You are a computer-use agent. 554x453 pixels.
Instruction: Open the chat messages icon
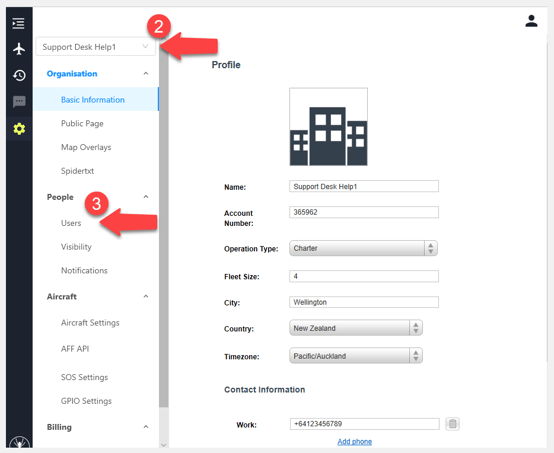[19, 102]
